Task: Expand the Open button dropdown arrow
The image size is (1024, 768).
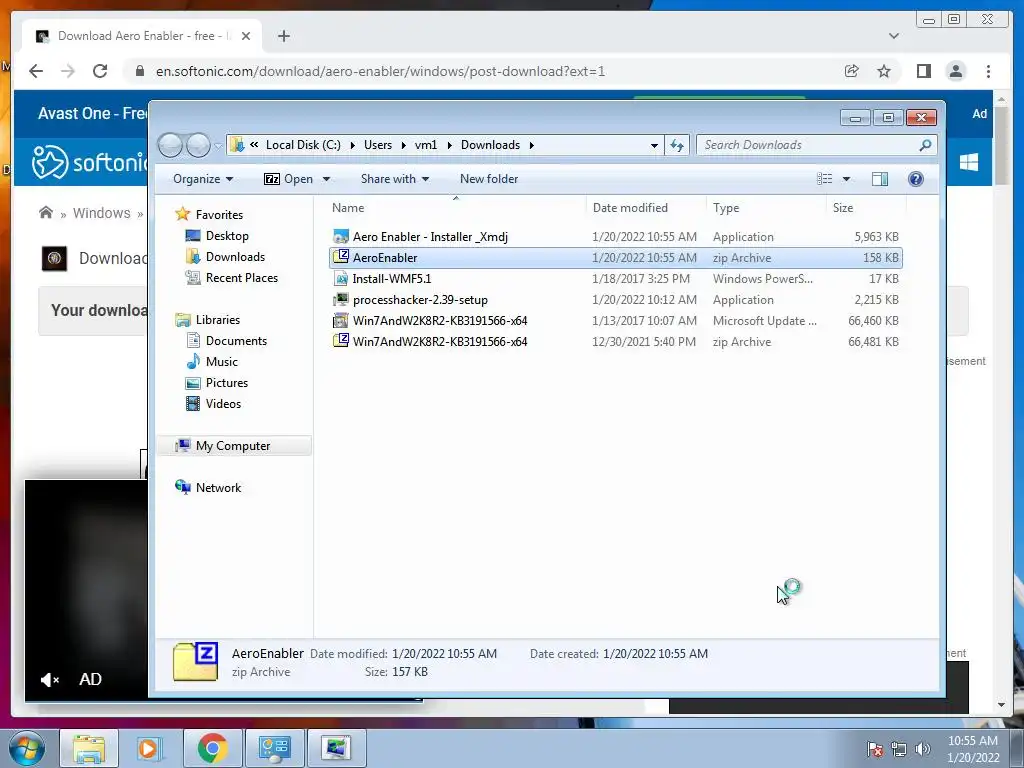Action: coord(327,179)
